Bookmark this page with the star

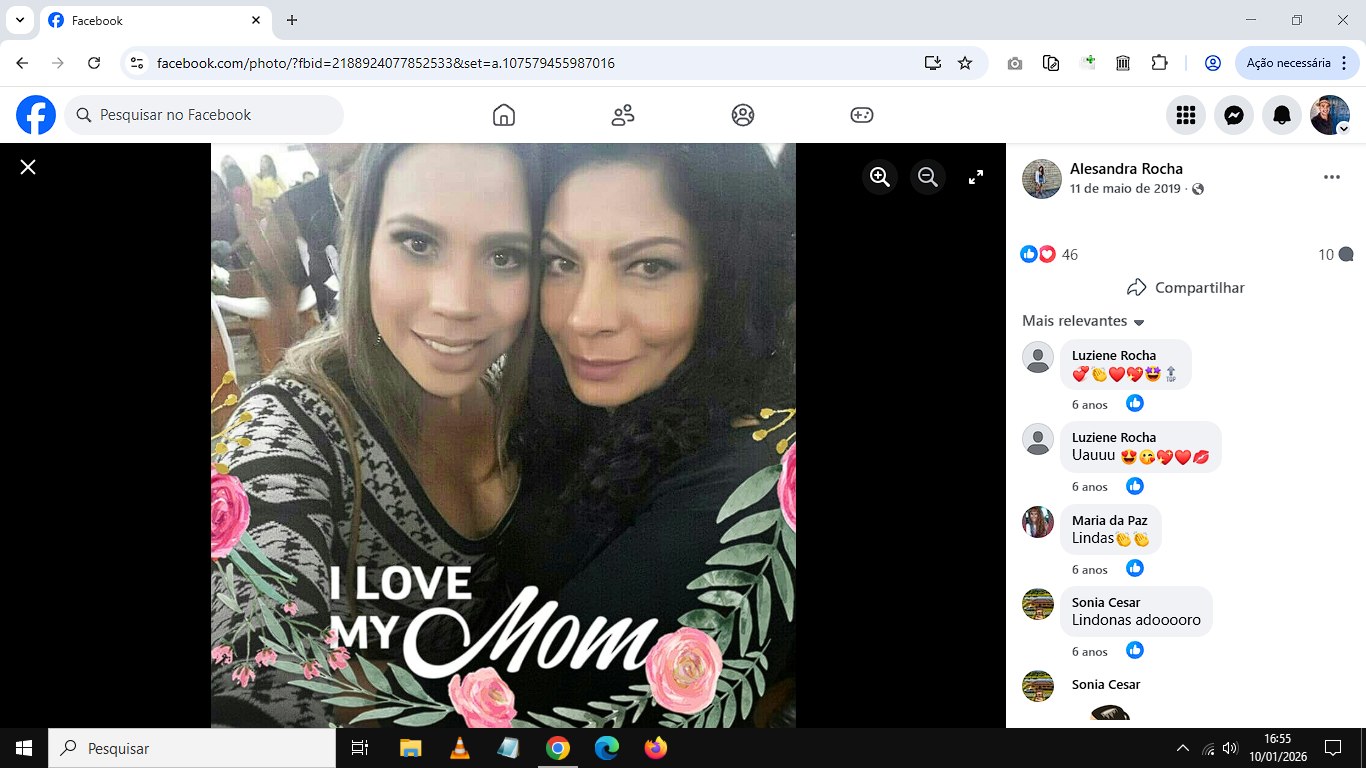click(965, 63)
